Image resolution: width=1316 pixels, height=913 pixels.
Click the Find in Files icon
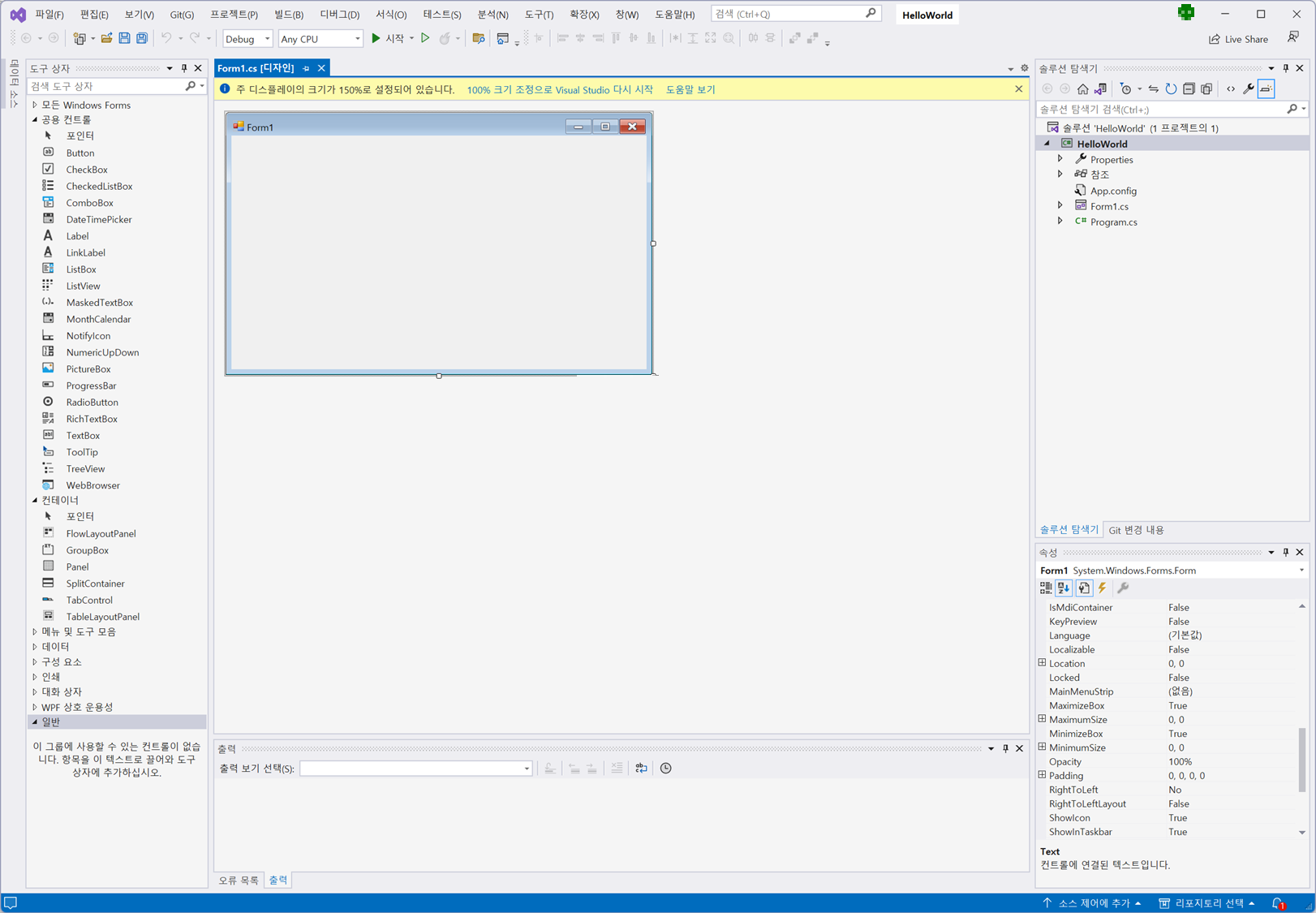coord(479,38)
